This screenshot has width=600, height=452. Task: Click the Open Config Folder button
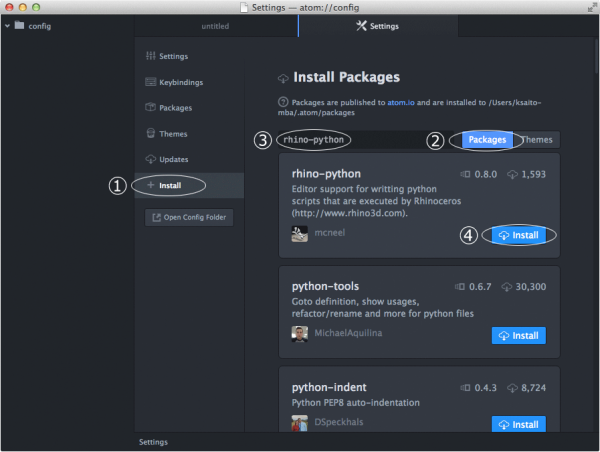189,217
